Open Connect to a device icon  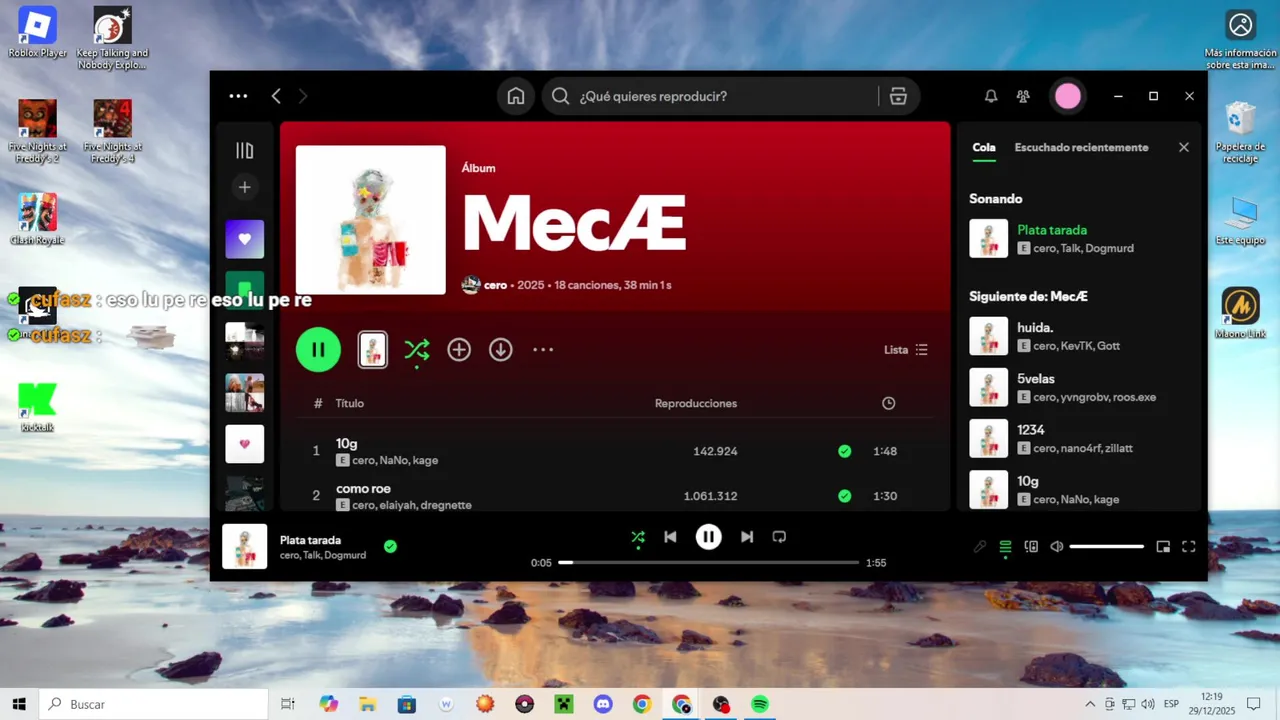pos(1031,547)
